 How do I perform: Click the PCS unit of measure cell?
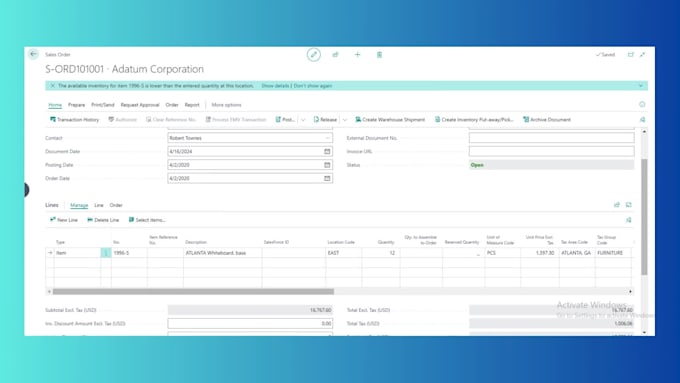click(x=503, y=253)
